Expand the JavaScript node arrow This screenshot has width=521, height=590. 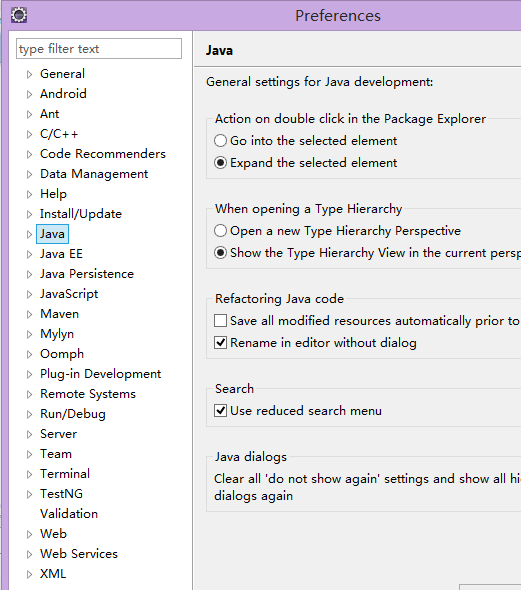click(x=29, y=294)
